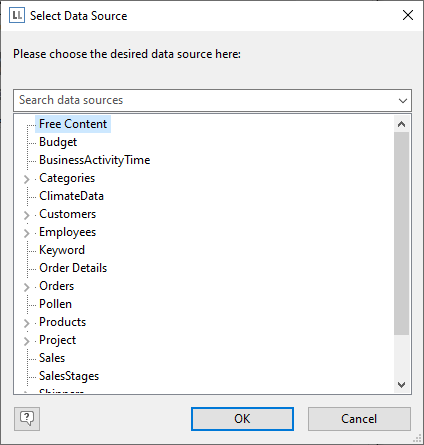Click the Cancel button
424x445 pixels.
point(359,419)
